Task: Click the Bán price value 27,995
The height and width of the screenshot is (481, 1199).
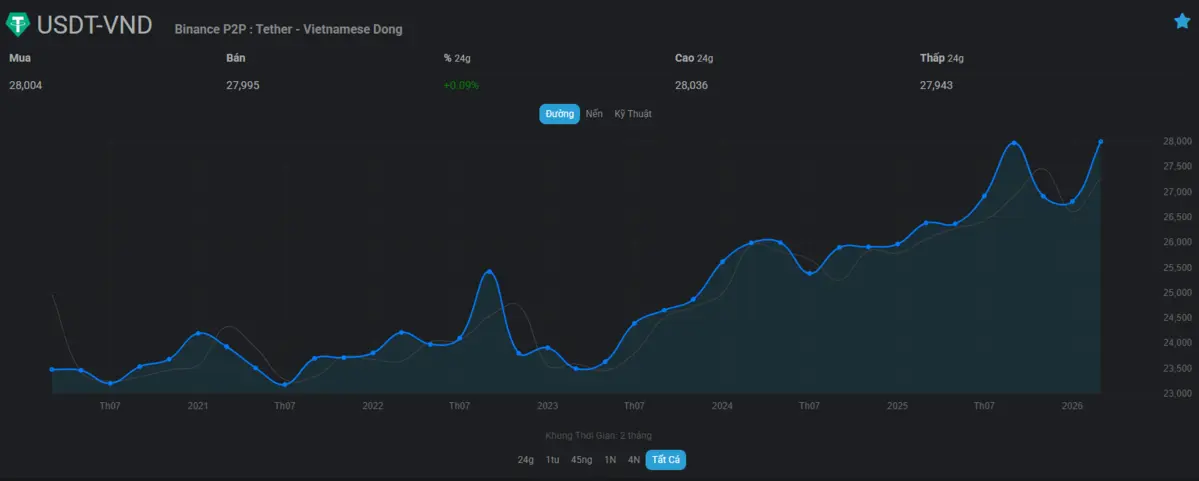Action: point(243,85)
